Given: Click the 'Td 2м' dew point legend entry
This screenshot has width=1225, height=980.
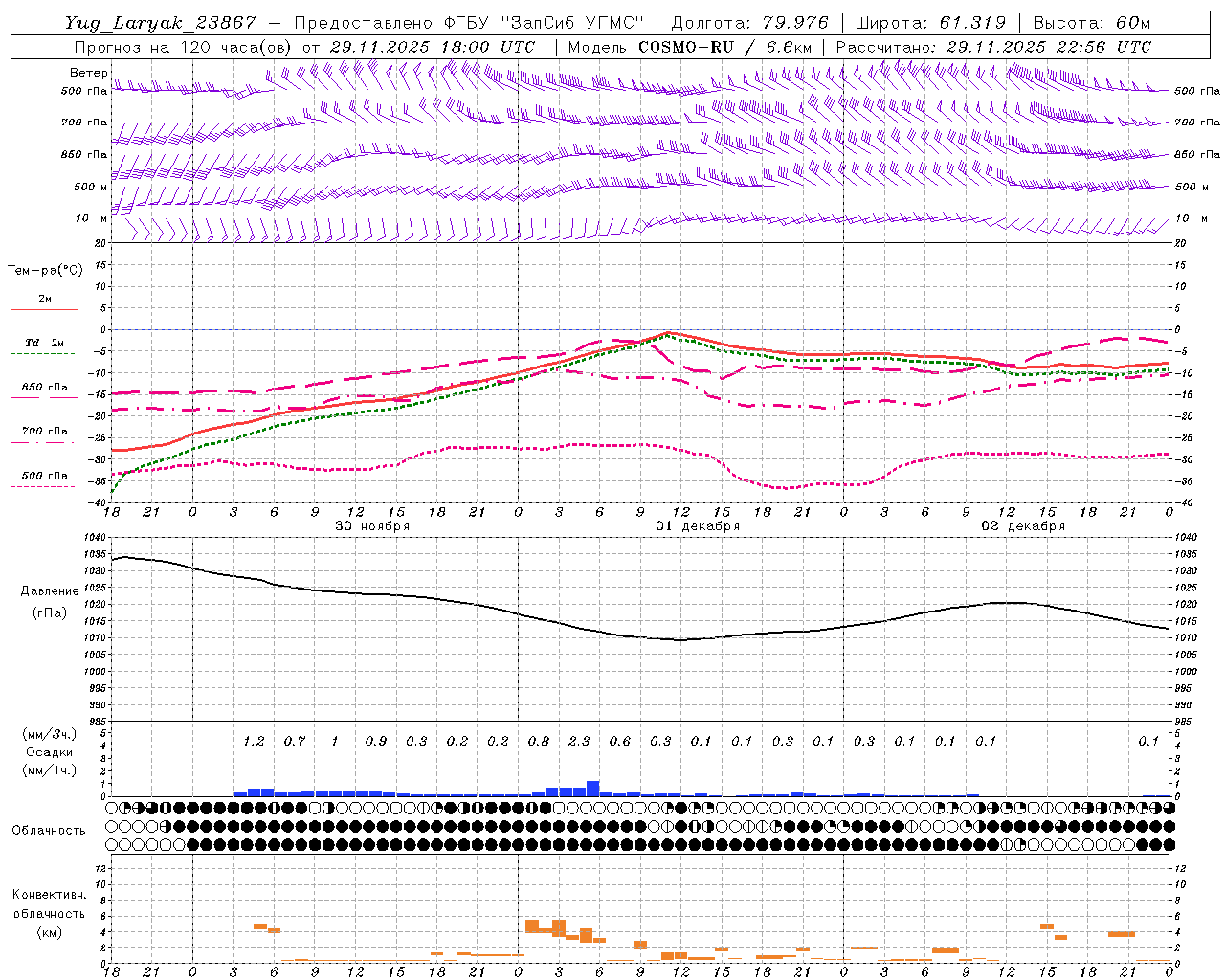Looking at the screenshot, I should click(x=45, y=343).
